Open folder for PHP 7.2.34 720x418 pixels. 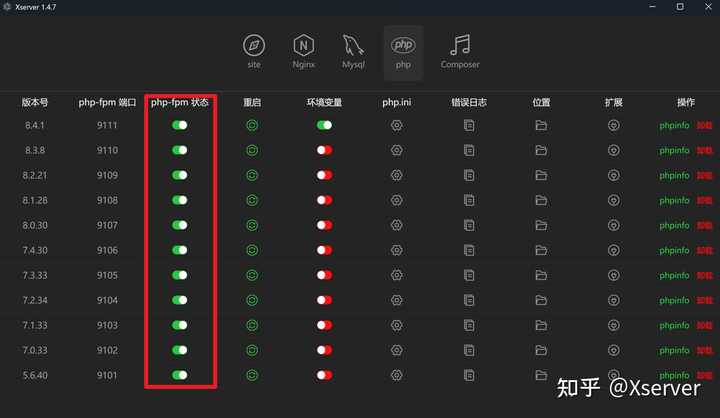541,300
